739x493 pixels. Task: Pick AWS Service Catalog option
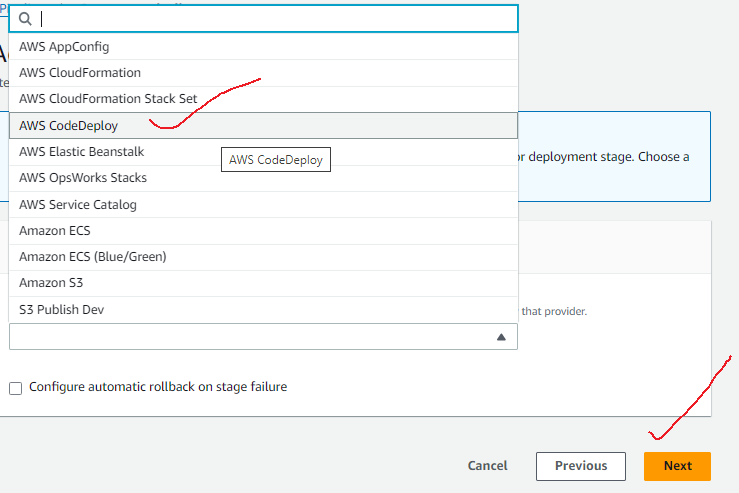point(263,205)
